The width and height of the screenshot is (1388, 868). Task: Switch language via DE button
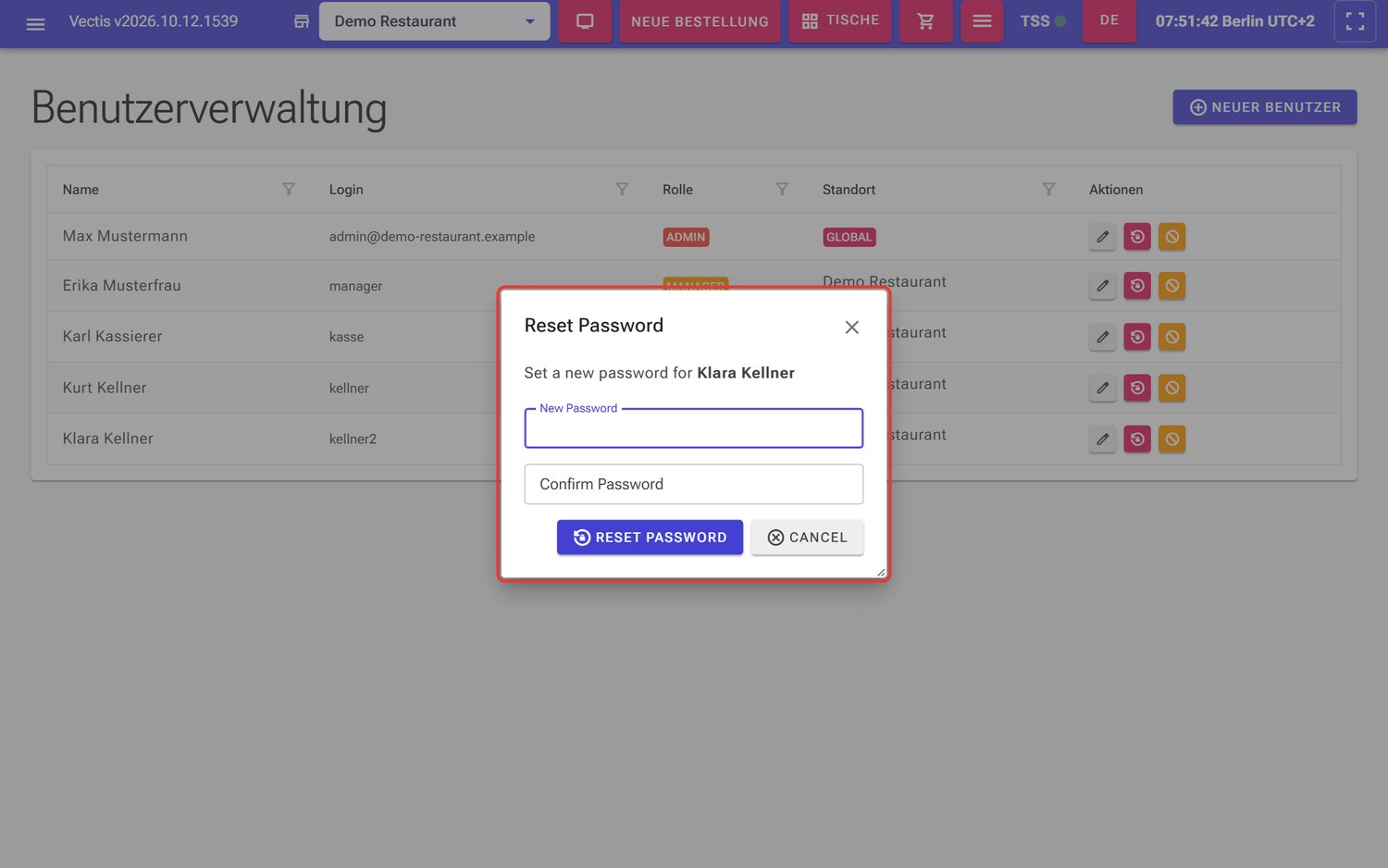[1109, 20]
